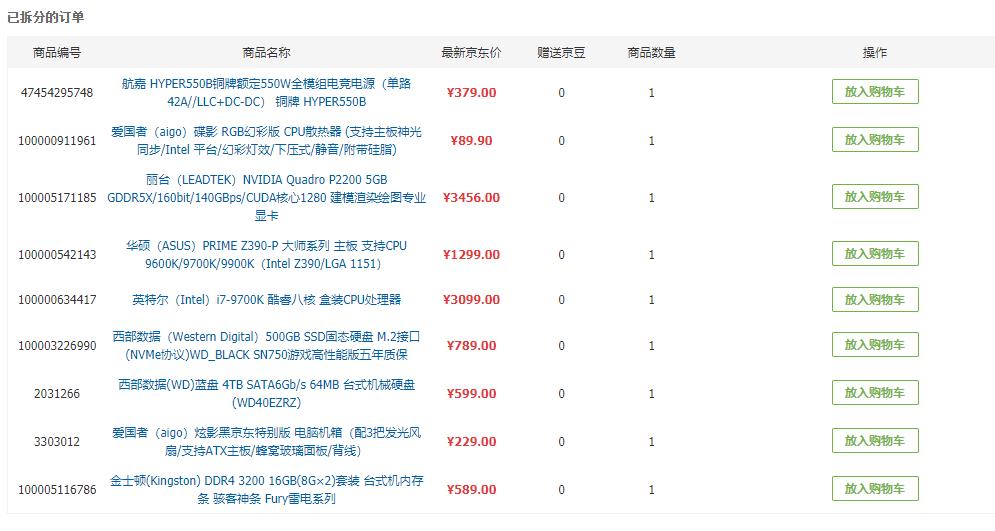Open 爱国者 碟影 RGB幻彩版 CPU散热器 link
This screenshot has height=531, width=995.
(267, 141)
